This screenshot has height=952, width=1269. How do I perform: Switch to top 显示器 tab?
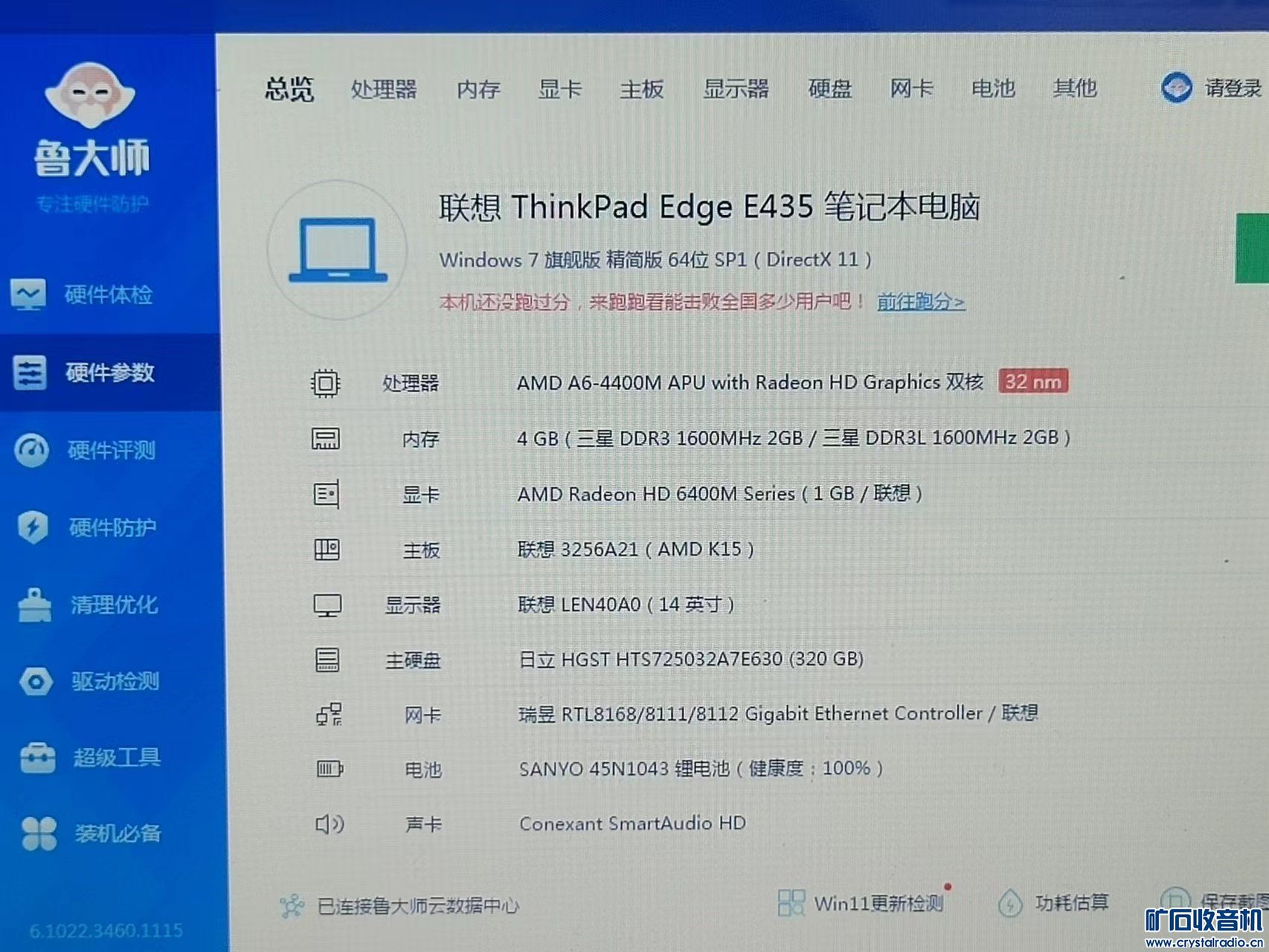736,89
